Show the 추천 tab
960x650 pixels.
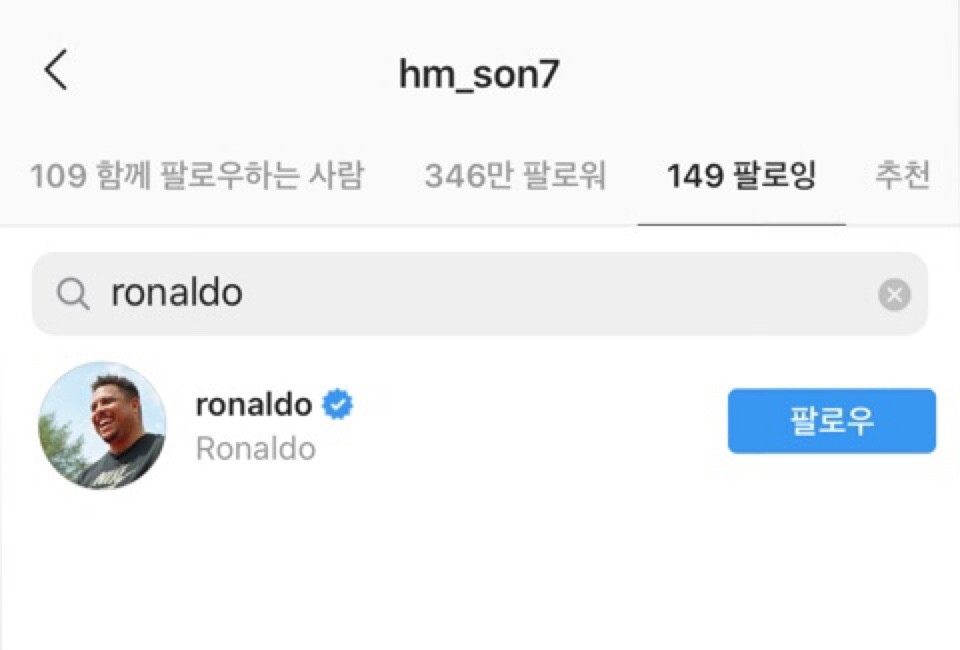(902, 176)
